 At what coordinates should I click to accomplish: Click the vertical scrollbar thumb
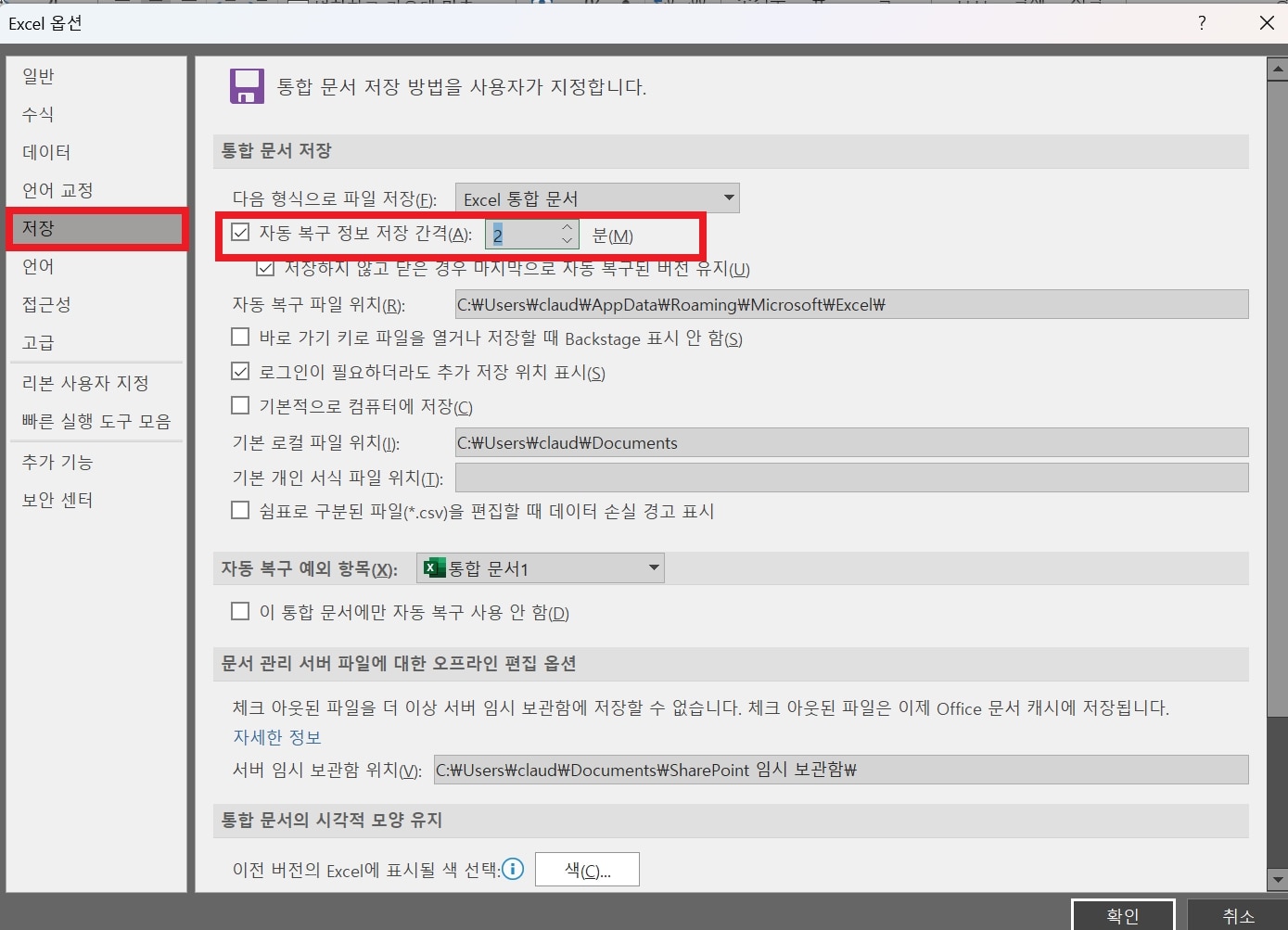coord(1277,398)
